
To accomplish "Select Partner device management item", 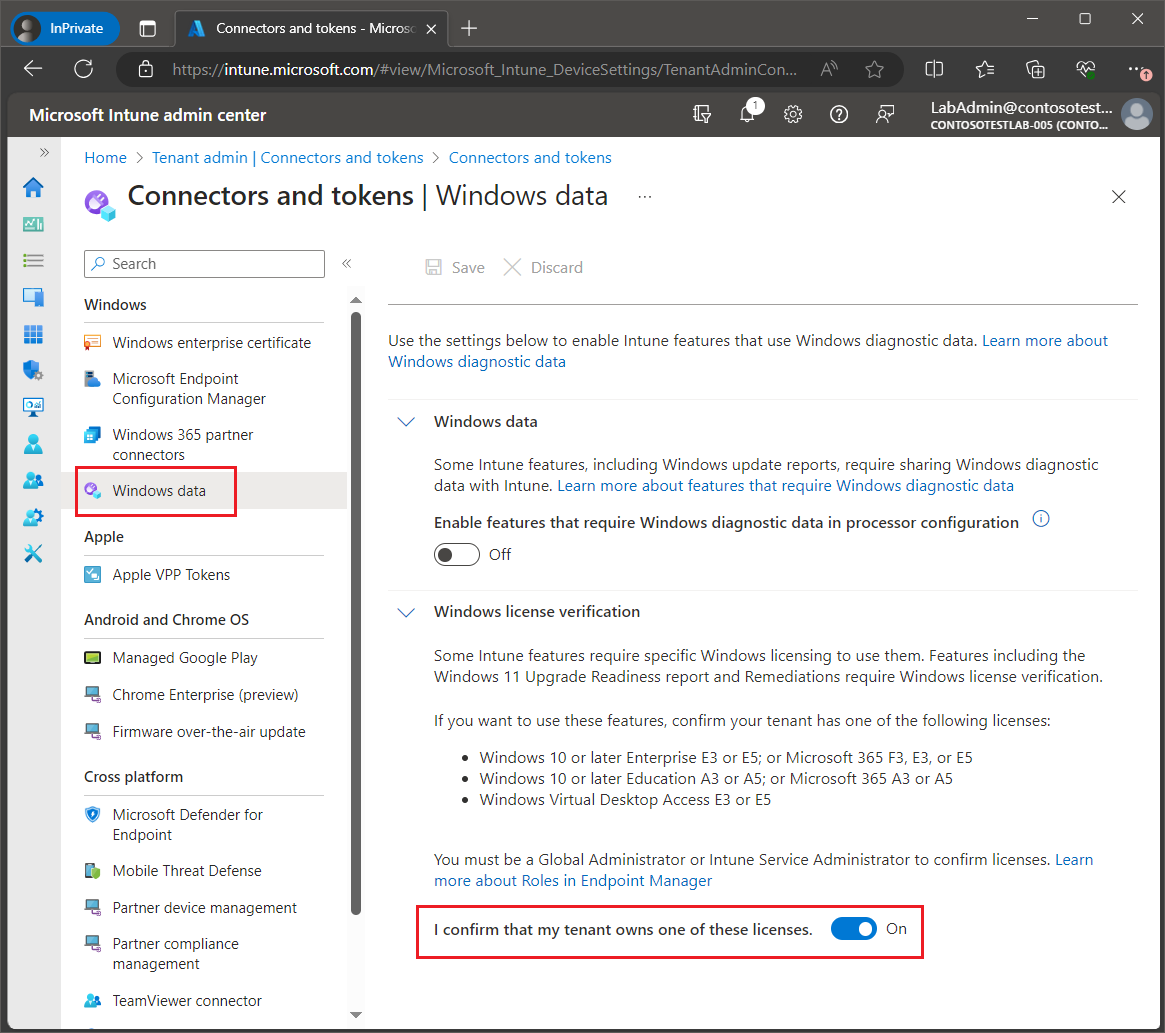I will click(204, 907).
